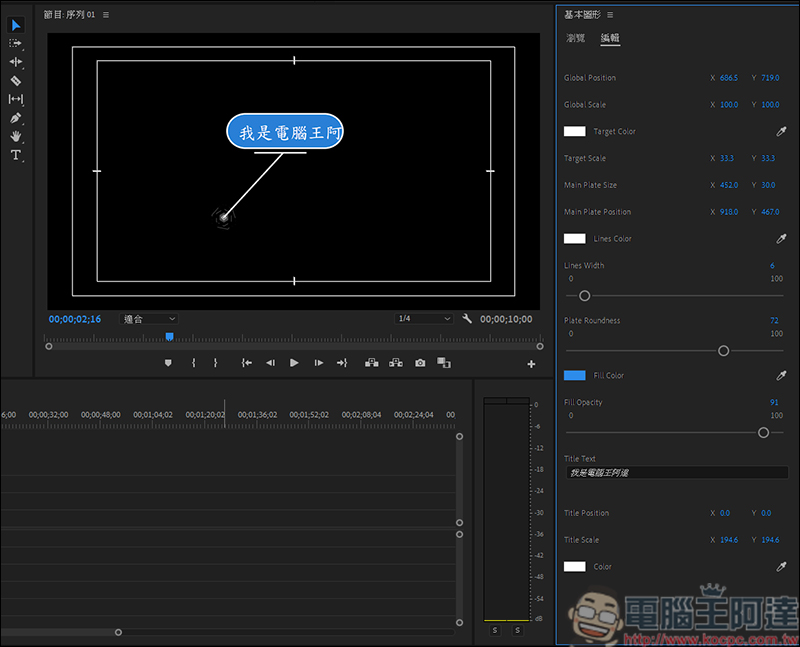Select the Selection arrow tool

(x=16, y=24)
